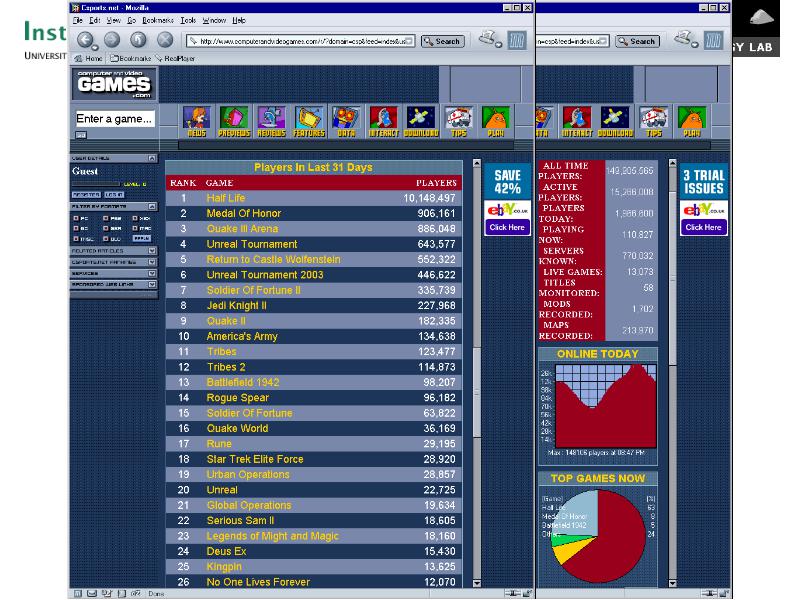
Task: Click the Play icon in the right window
Action: point(691,121)
